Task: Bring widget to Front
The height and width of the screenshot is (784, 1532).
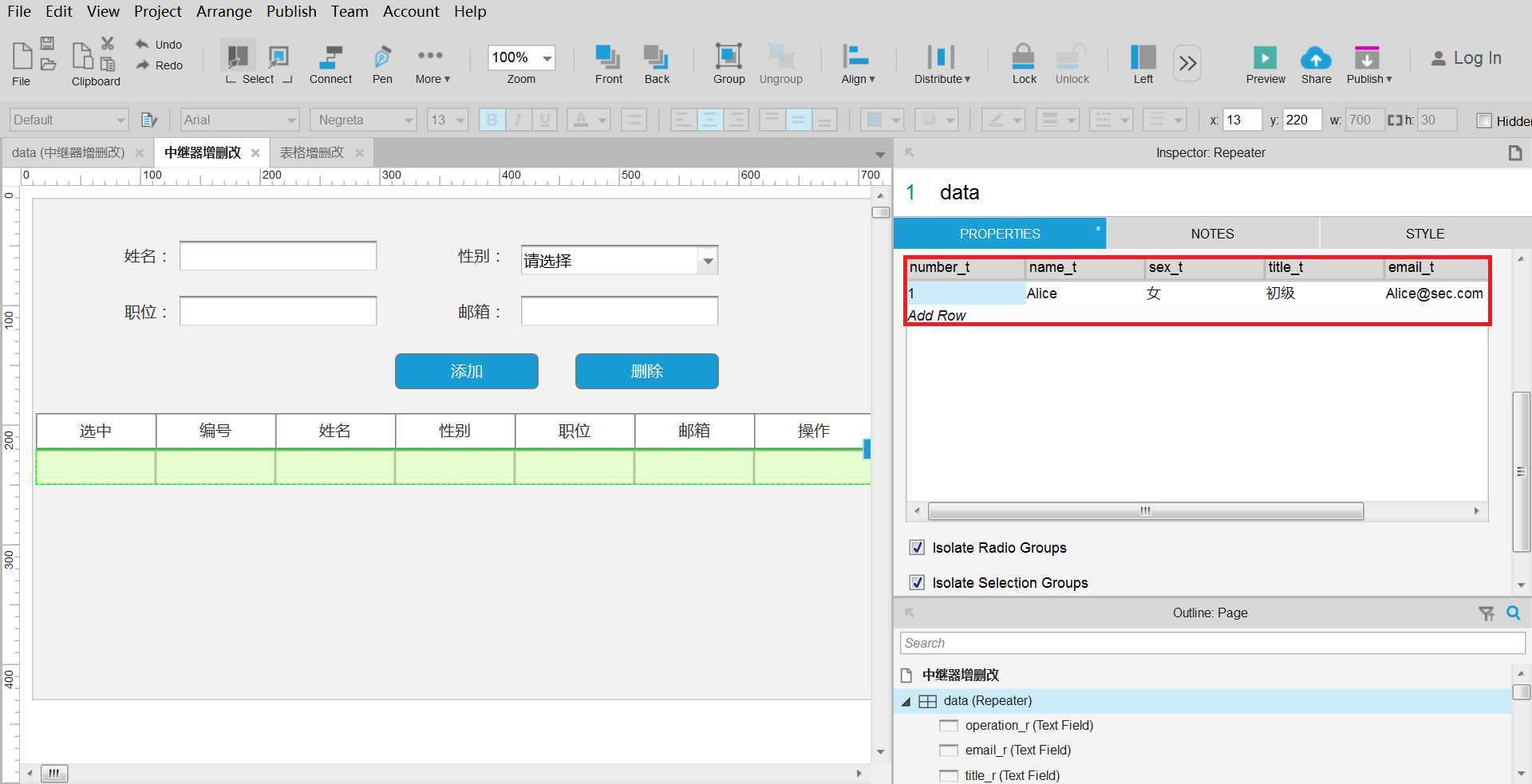Action: pos(608,64)
